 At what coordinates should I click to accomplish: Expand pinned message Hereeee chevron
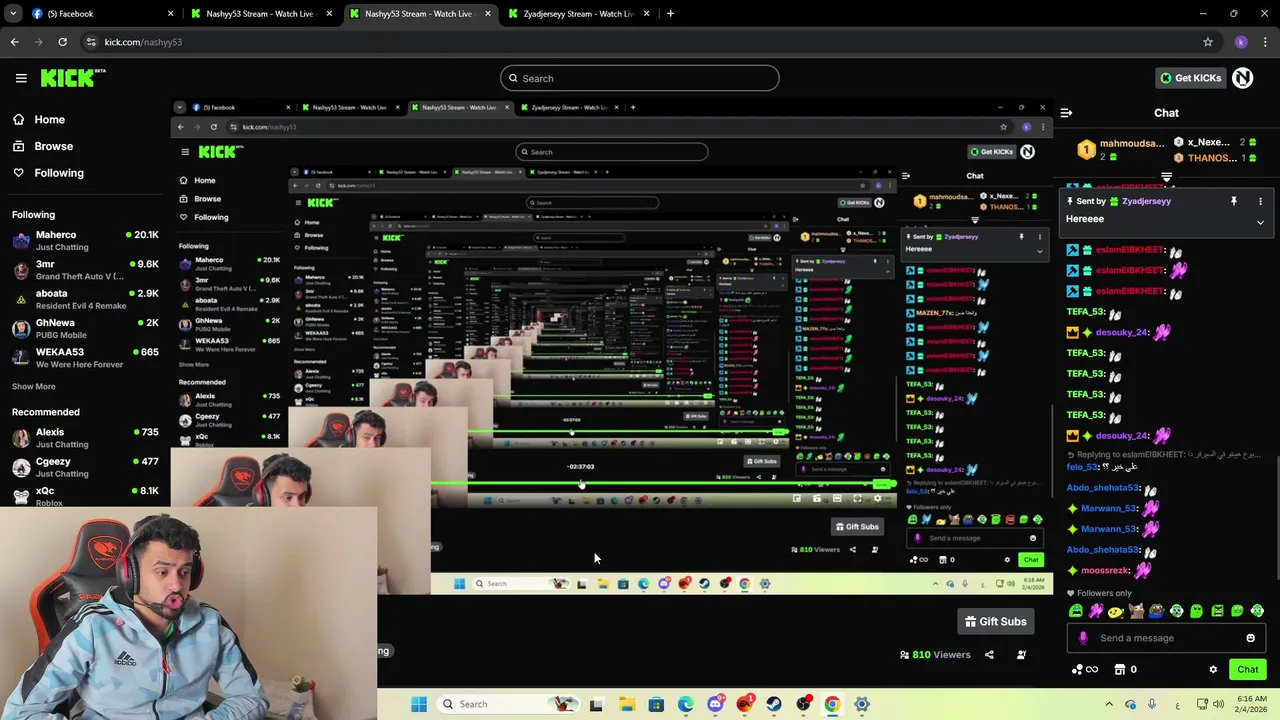click(1260, 222)
